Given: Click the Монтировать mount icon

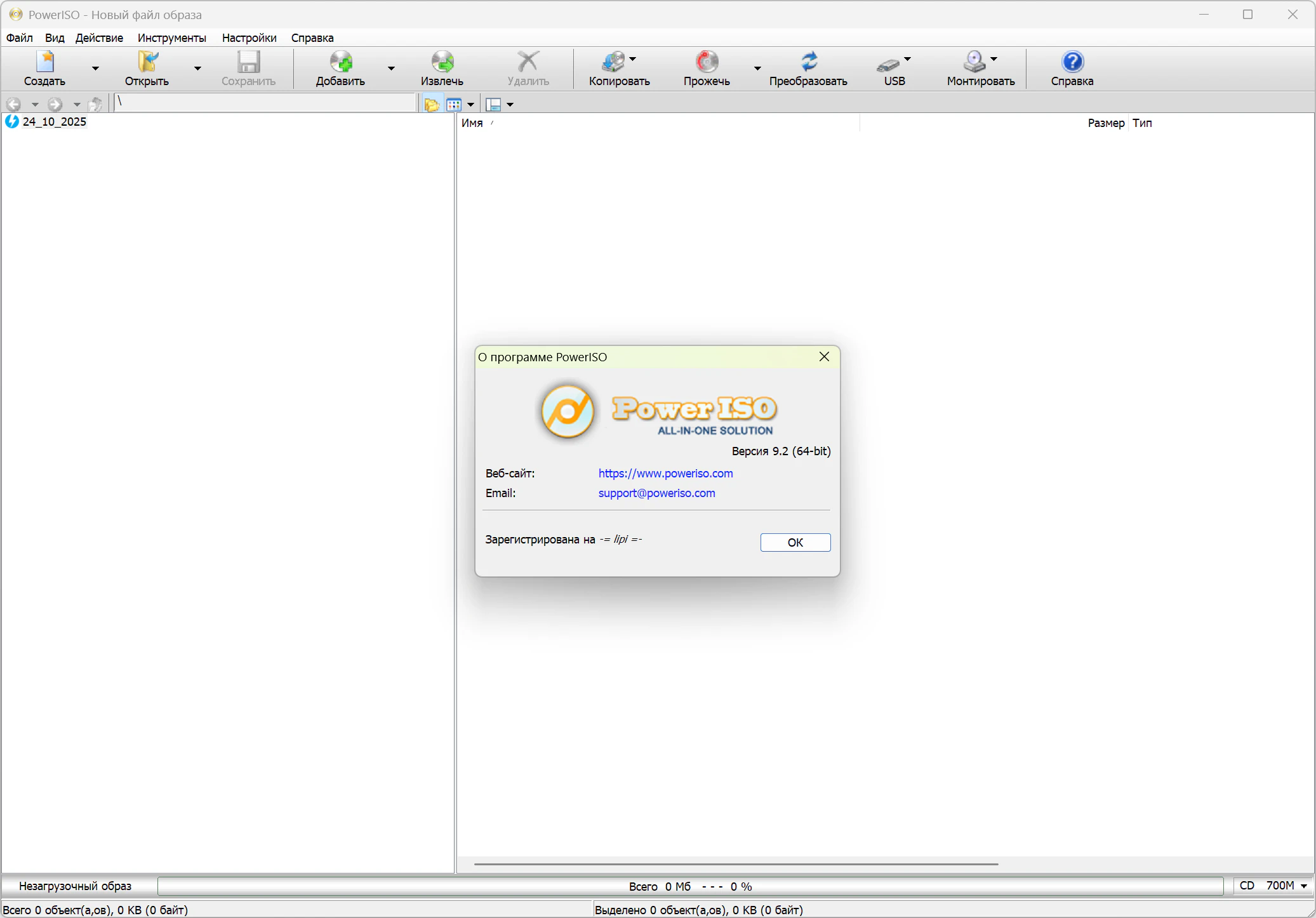Looking at the screenshot, I should click(974, 62).
